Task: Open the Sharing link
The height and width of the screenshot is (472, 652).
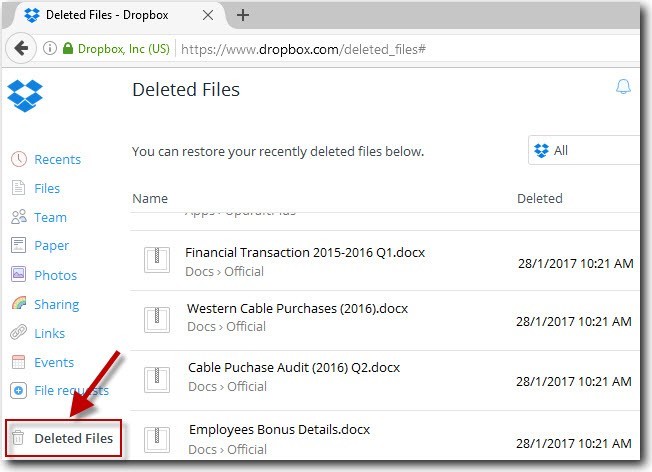Action: point(57,304)
